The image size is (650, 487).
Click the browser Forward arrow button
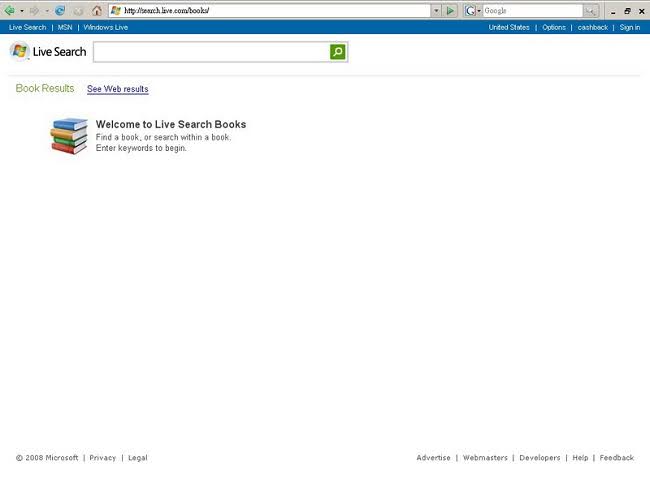point(33,10)
